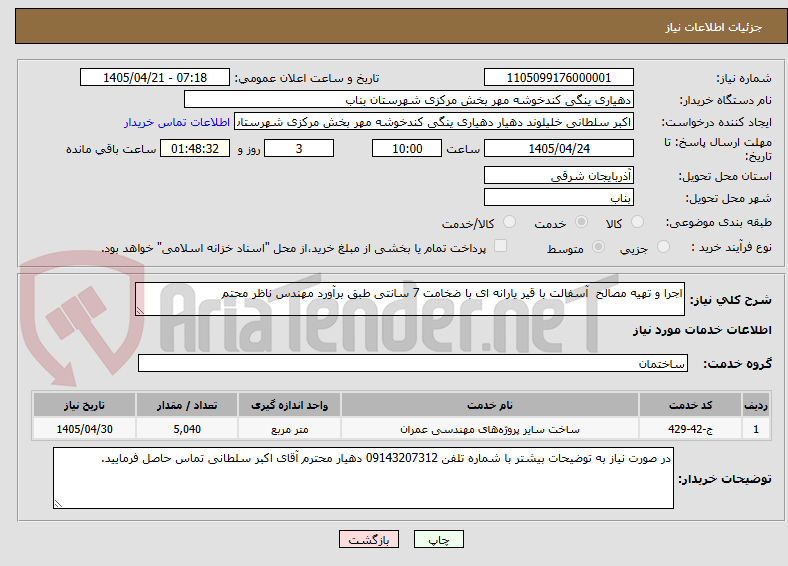The image size is (788, 566).
Task: Click the resize handle of description text area
Action: pos(140,311)
